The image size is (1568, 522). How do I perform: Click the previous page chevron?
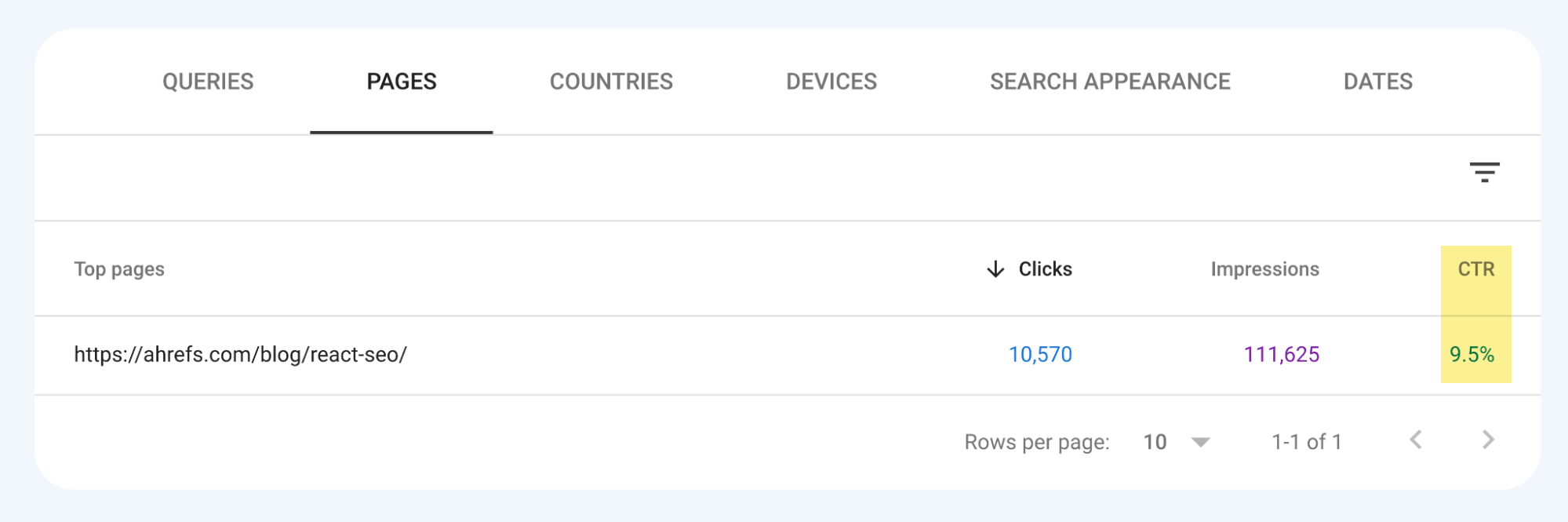pos(1416,441)
